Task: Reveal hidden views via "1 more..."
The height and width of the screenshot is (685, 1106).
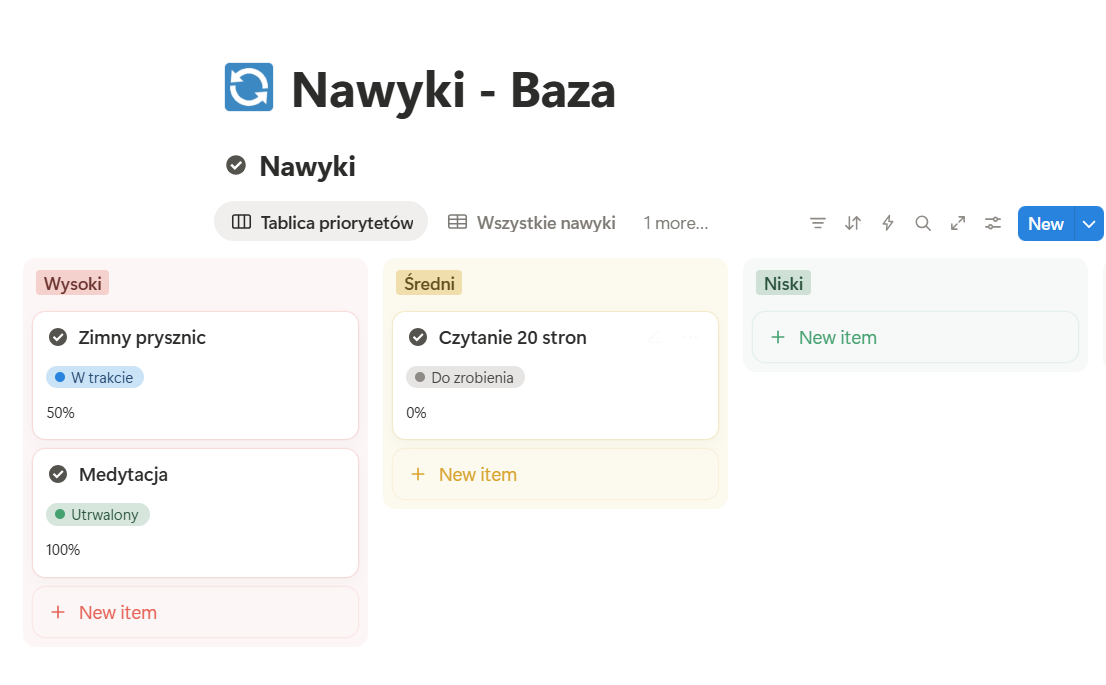Action: [676, 223]
